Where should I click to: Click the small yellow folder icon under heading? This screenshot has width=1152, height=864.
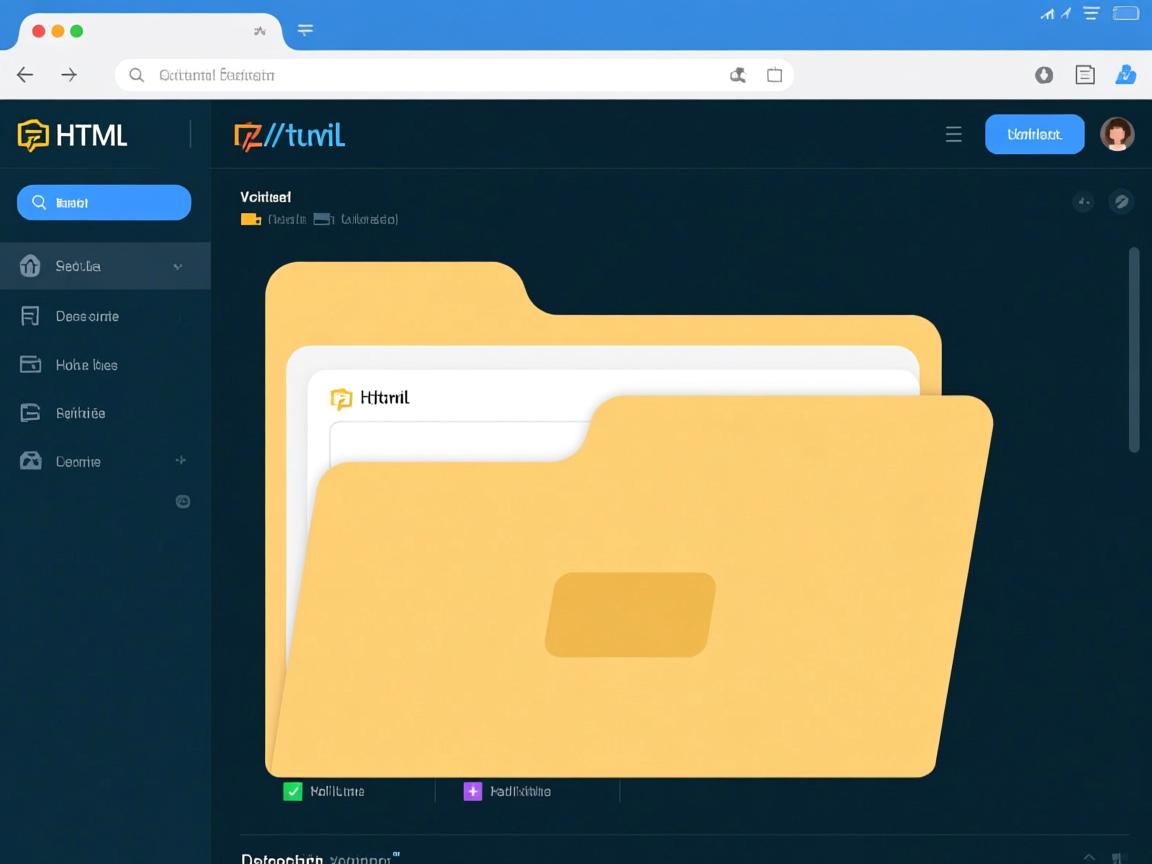point(251,219)
